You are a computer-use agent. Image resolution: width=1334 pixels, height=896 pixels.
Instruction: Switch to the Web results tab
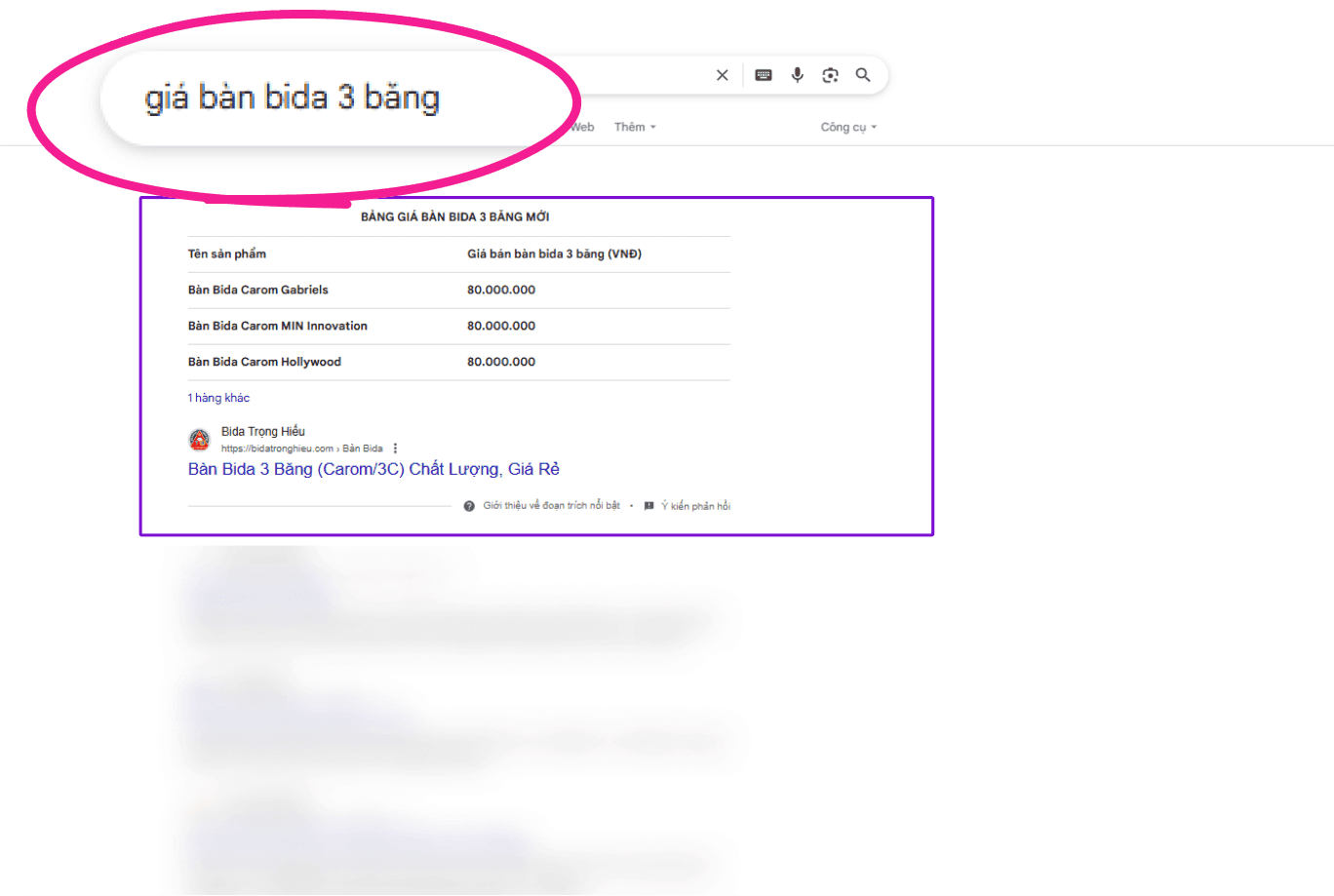[582, 127]
